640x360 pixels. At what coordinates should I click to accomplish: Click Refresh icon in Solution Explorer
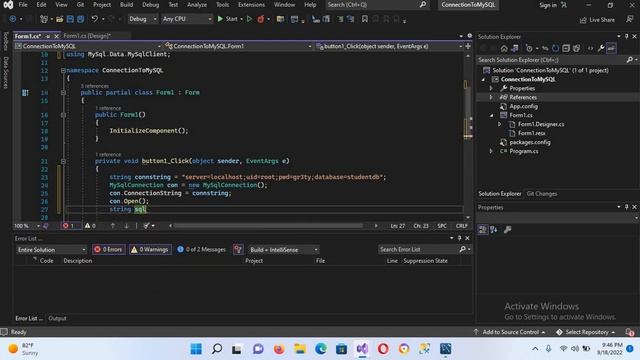(x=555, y=49)
